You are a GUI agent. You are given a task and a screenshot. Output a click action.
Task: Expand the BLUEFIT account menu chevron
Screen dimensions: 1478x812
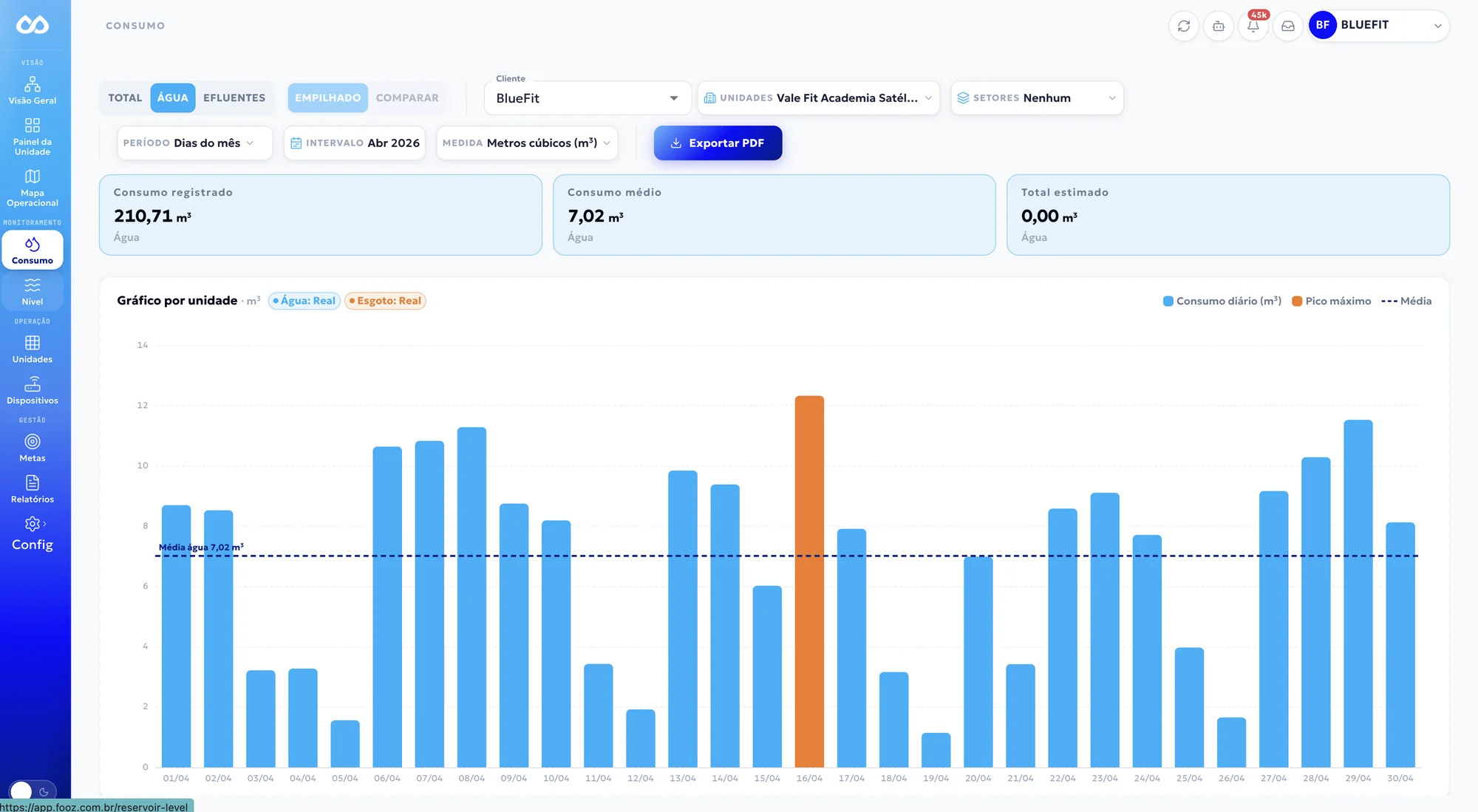tap(1437, 26)
